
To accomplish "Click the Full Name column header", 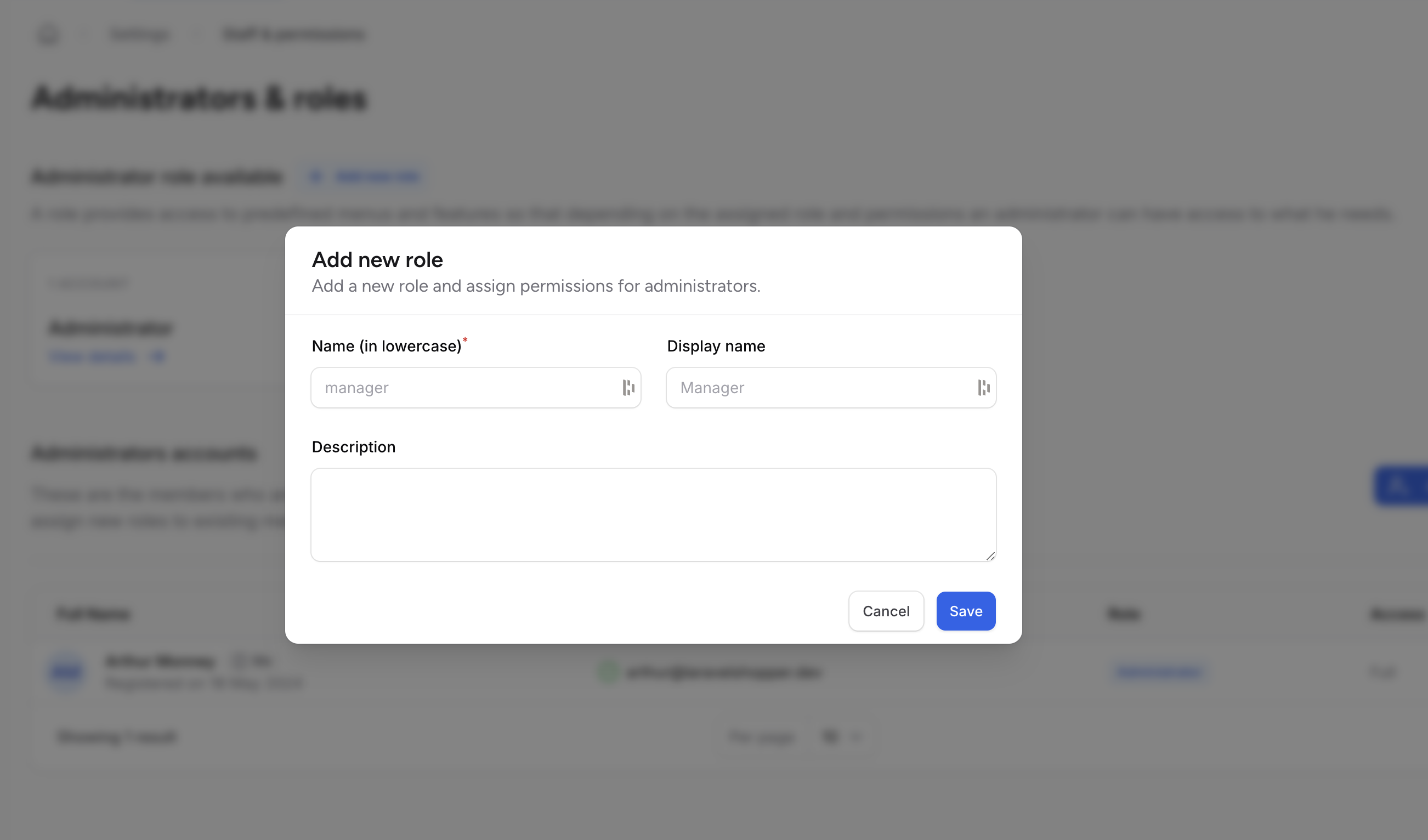I will point(94,614).
